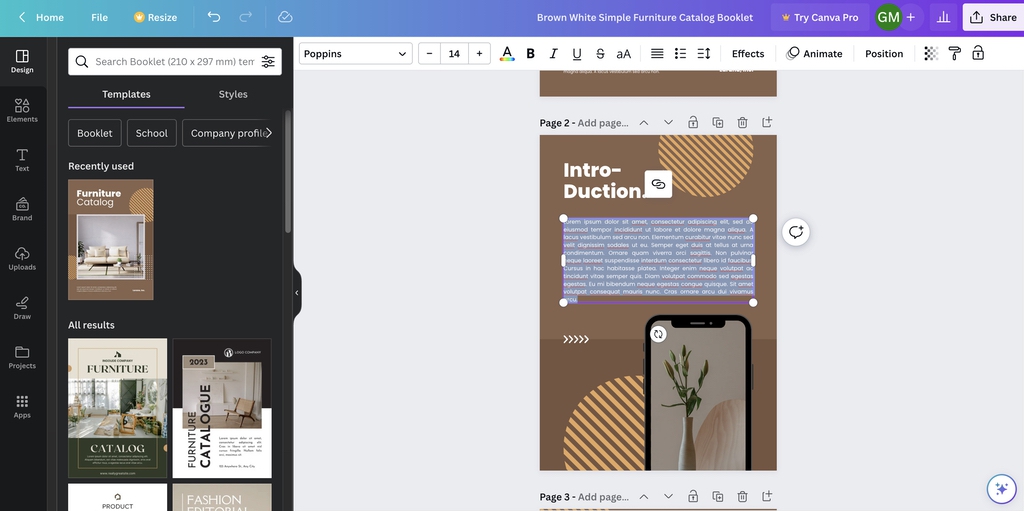Open letter and line spacing options
The image size is (1024, 511).
704,54
